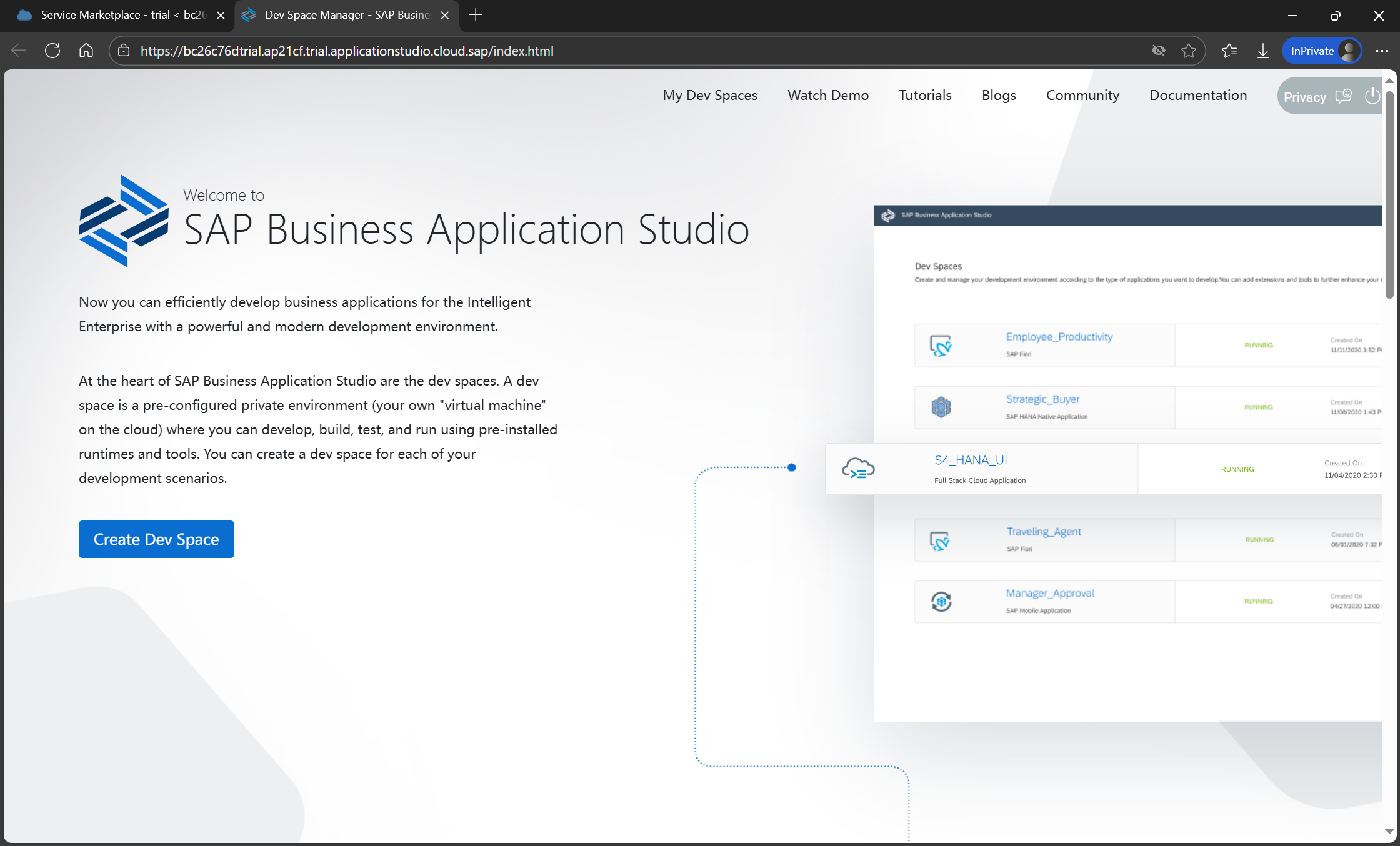This screenshot has height=846, width=1400.
Task: Click the S4_HANA_UI dev space name
Action: click(x=971, y=460)
